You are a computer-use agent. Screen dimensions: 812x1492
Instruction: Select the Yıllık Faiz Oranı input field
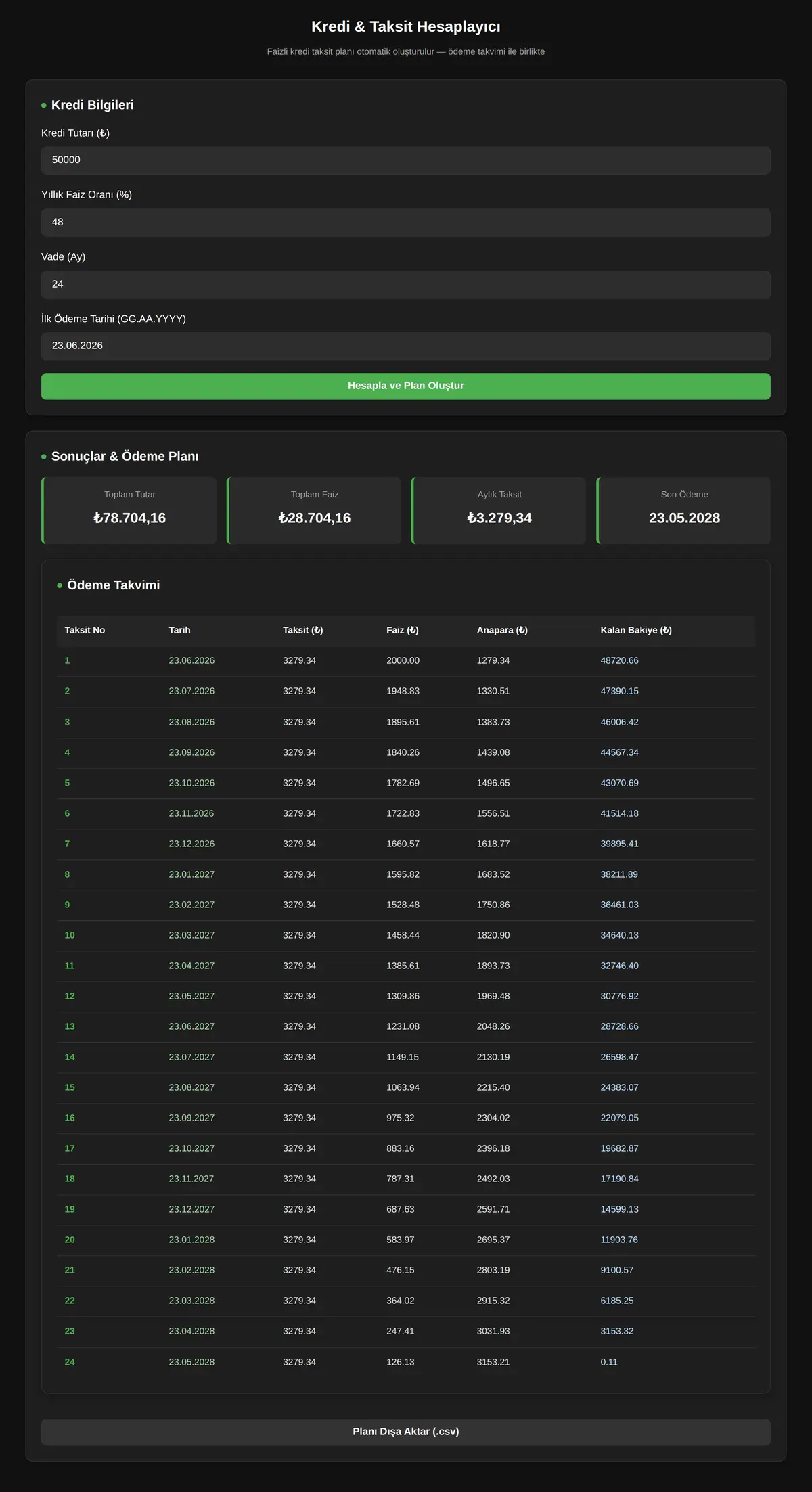pyautogui.click(x=406, y=223)
